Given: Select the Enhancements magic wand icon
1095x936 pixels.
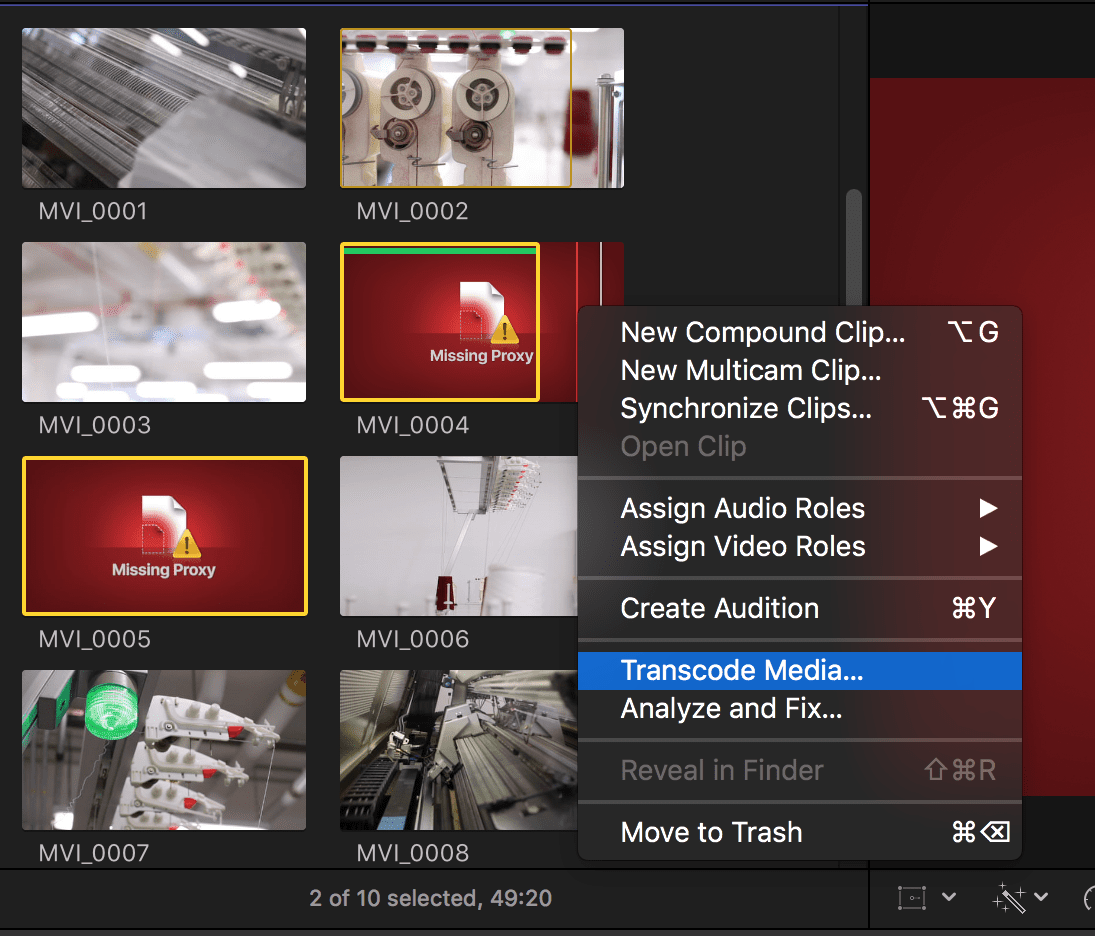Looking at the screenshot, I should (x=1008, y=897).
